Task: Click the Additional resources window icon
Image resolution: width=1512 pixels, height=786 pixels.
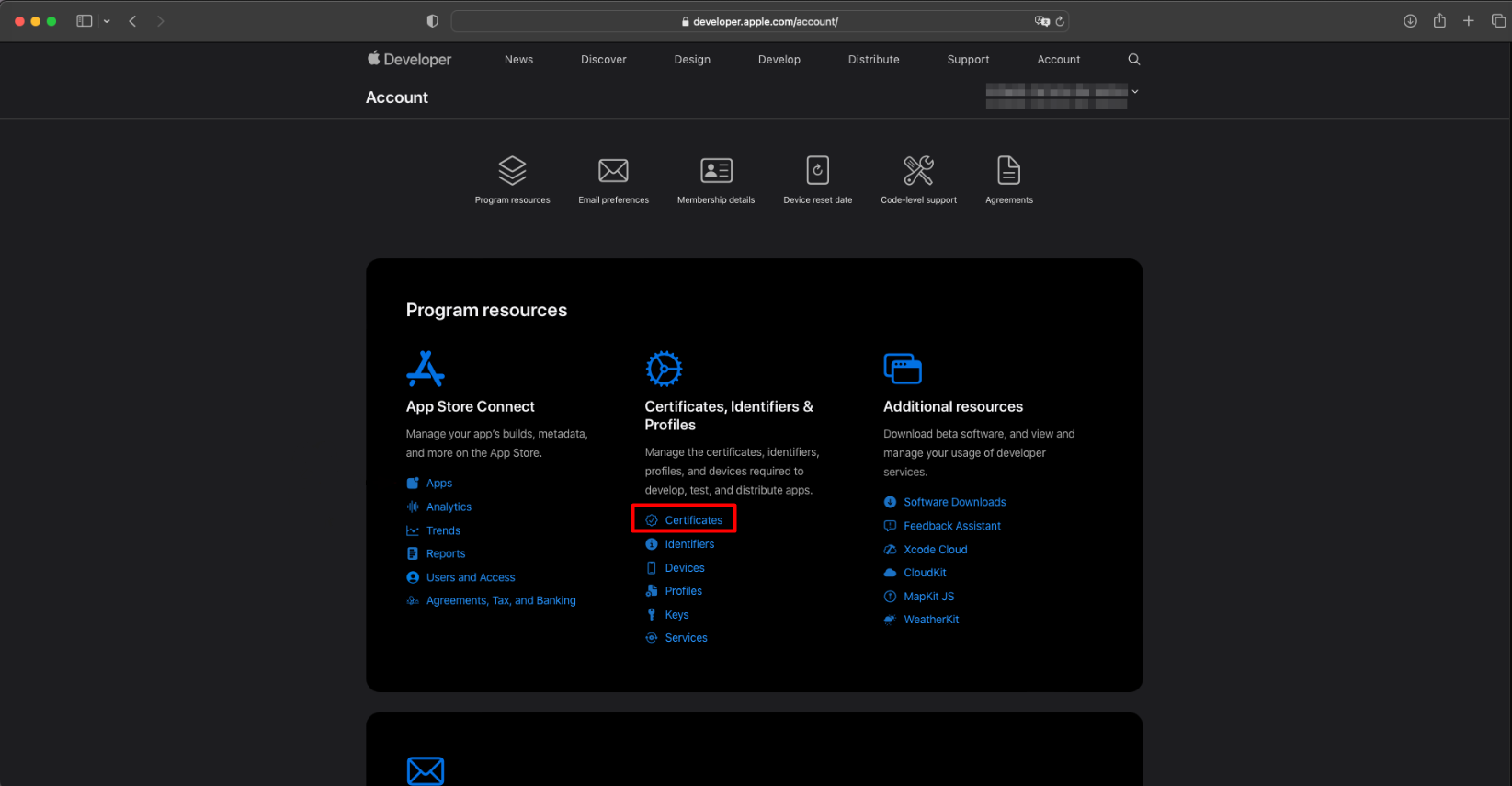Action: [903, 369]
